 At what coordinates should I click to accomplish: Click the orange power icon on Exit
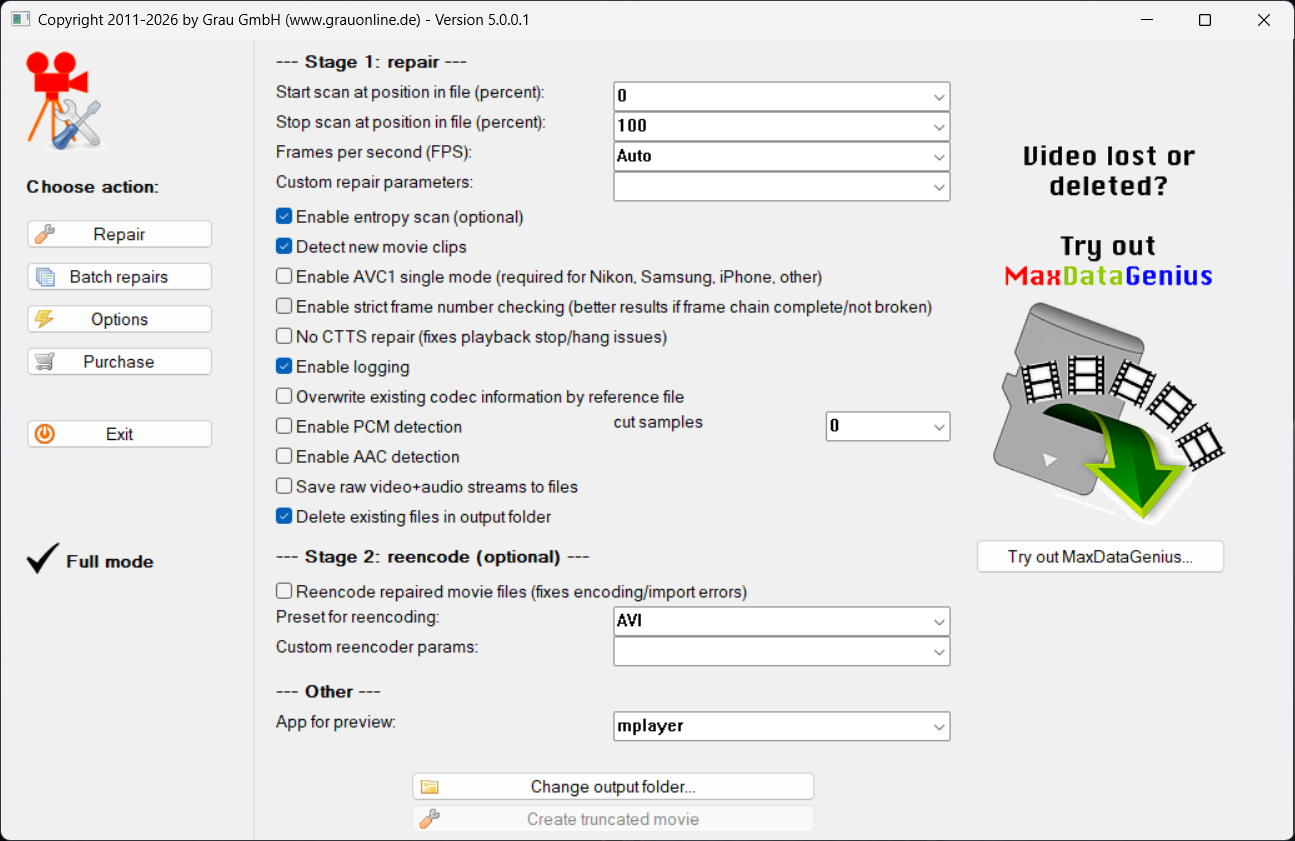point(44,434)
